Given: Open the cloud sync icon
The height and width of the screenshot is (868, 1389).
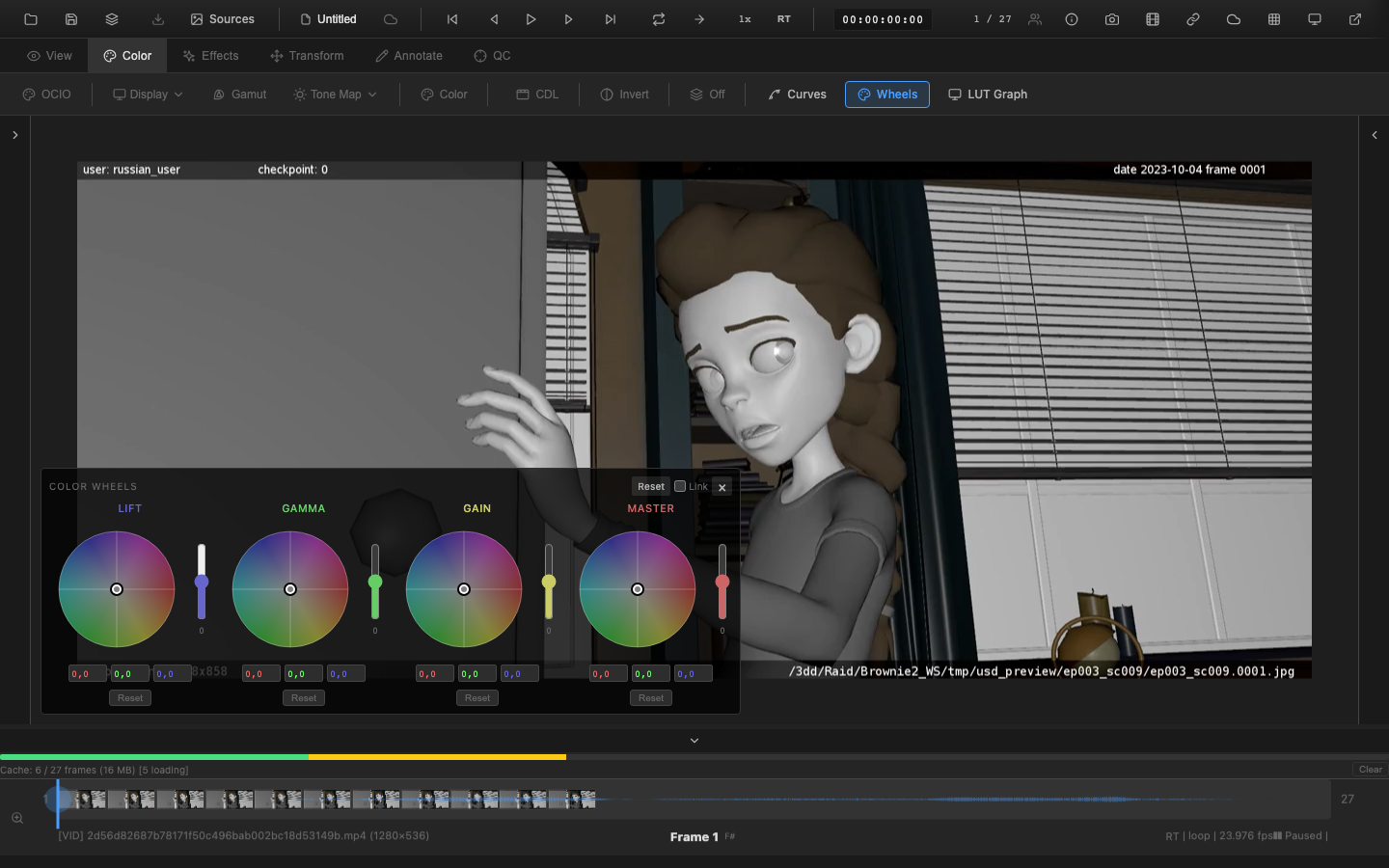Looking at the screenshot, I should click(1233, 18).
